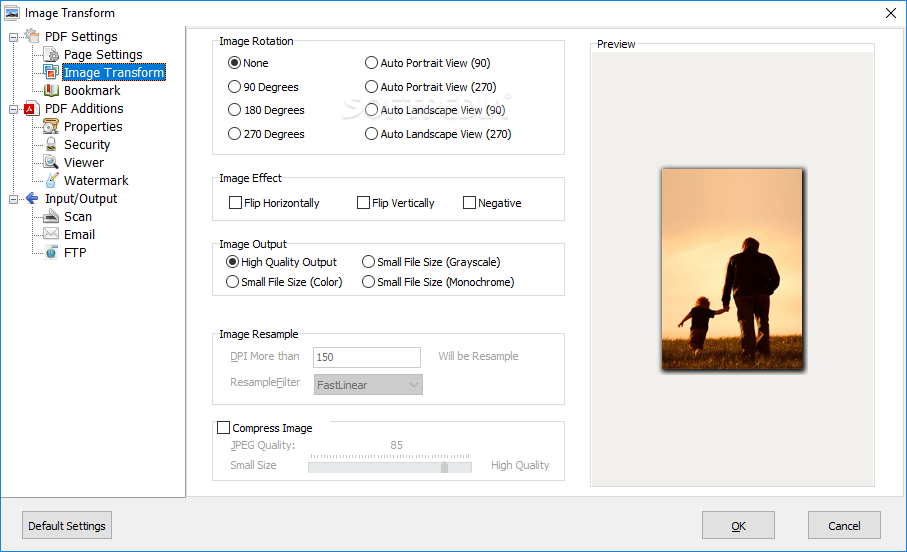Close the Image Transform dialog
The height and width of the screenshot is (552, 907).
pos(891,13)
